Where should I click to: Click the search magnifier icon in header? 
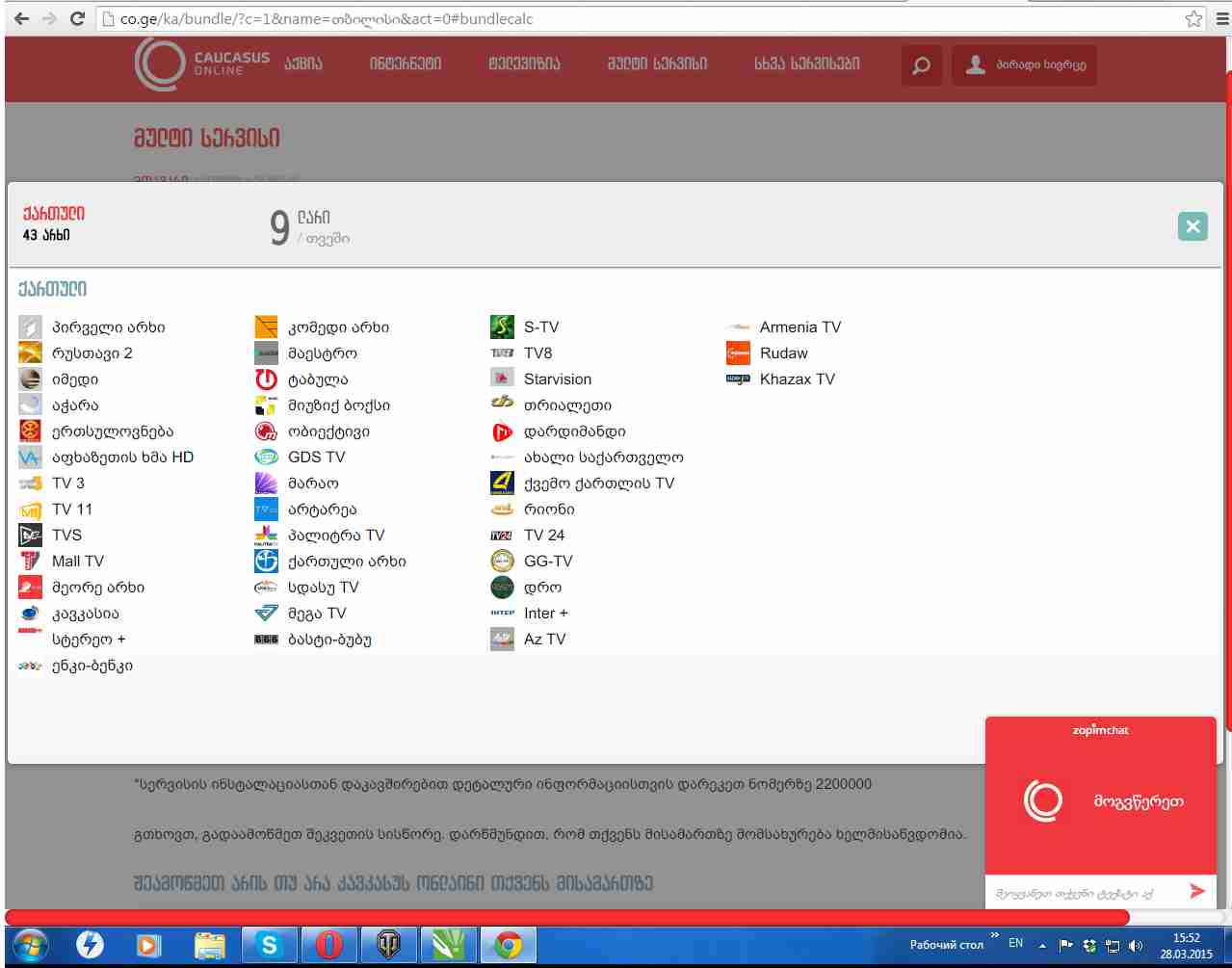point(921,65)
